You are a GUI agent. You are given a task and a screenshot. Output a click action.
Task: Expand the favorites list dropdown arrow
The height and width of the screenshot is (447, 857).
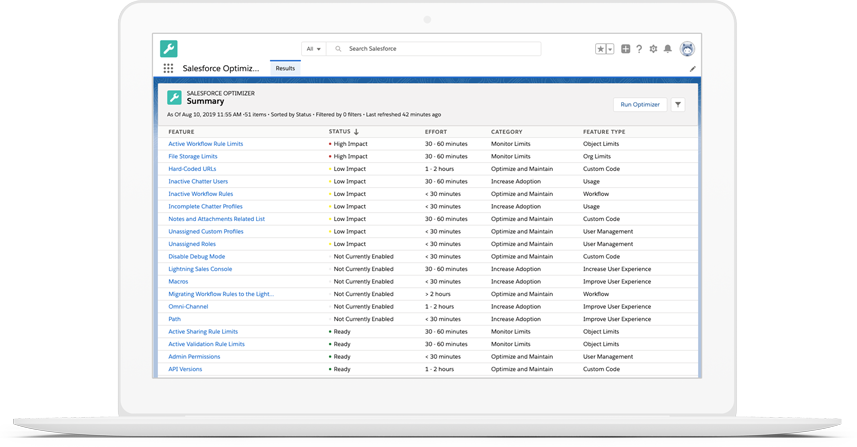(x=610, y=49)
